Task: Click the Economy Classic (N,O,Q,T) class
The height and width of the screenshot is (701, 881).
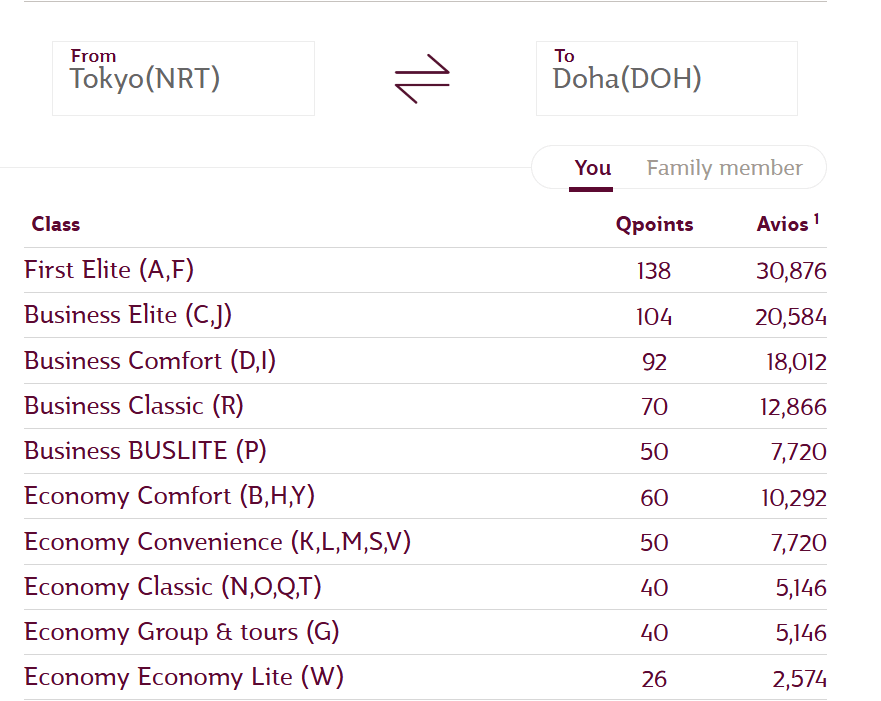Action: click(x=173, y=587)
